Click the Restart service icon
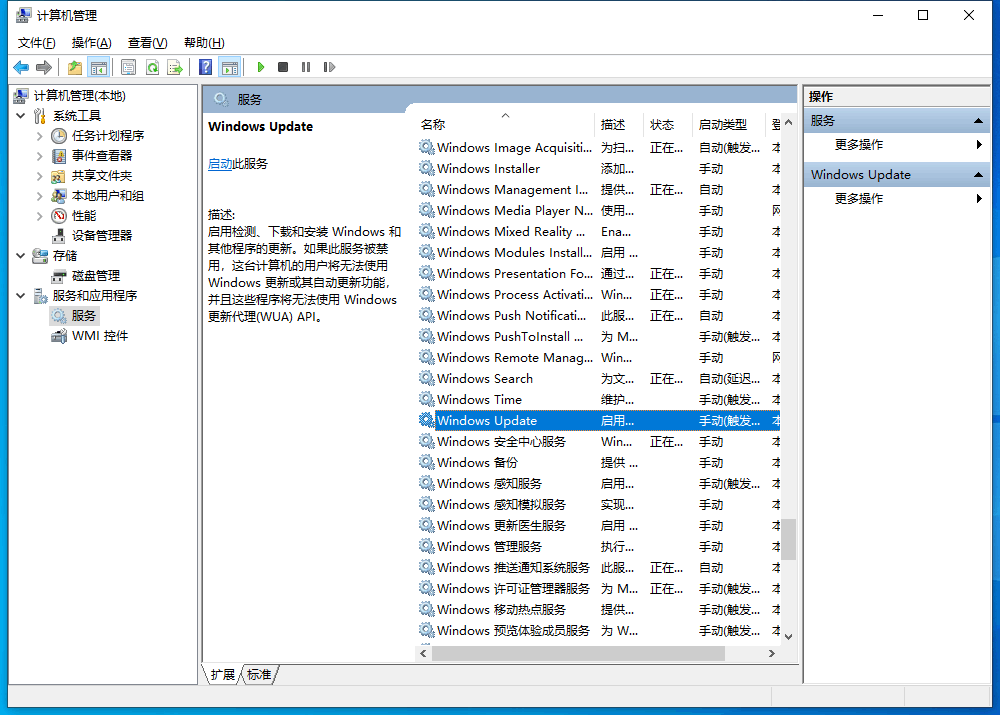The image size is (1000, 715). tap(329, 67)
